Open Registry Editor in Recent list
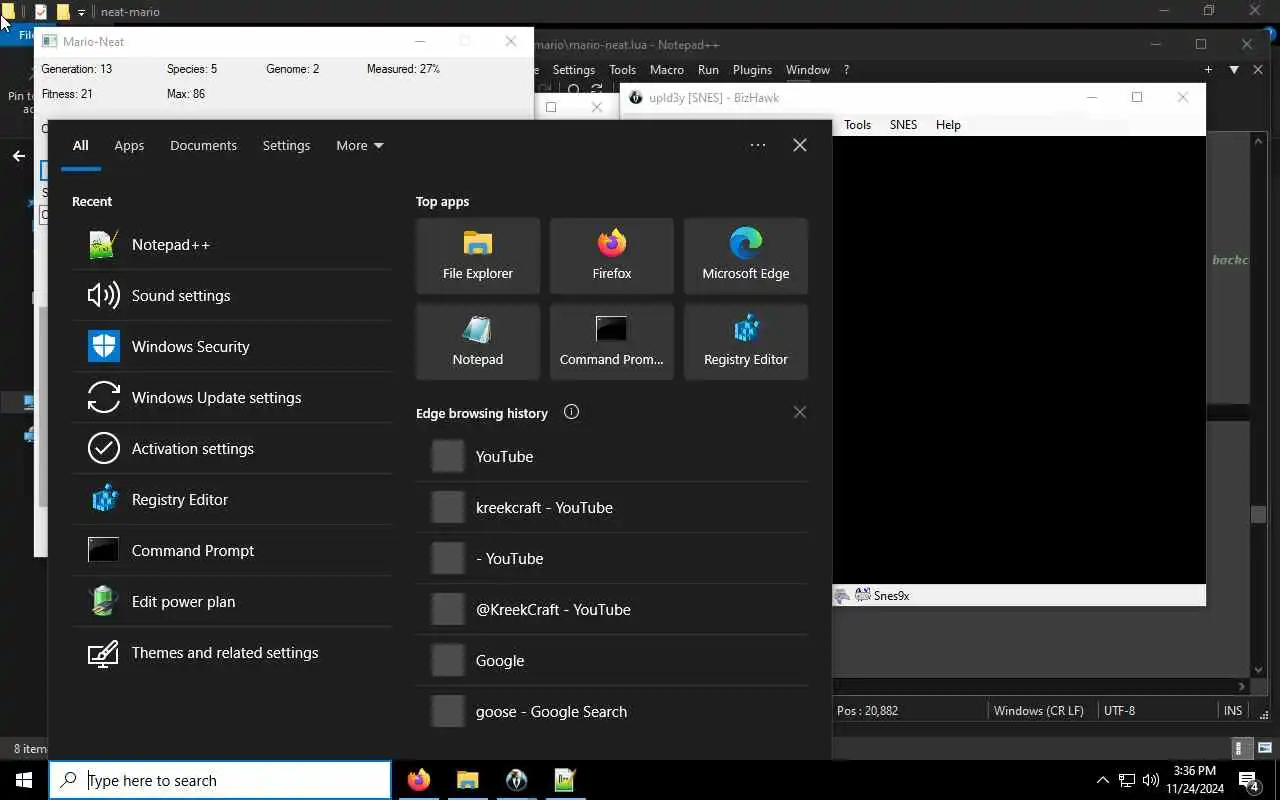 pyautogui.click(x=232, y=499)
